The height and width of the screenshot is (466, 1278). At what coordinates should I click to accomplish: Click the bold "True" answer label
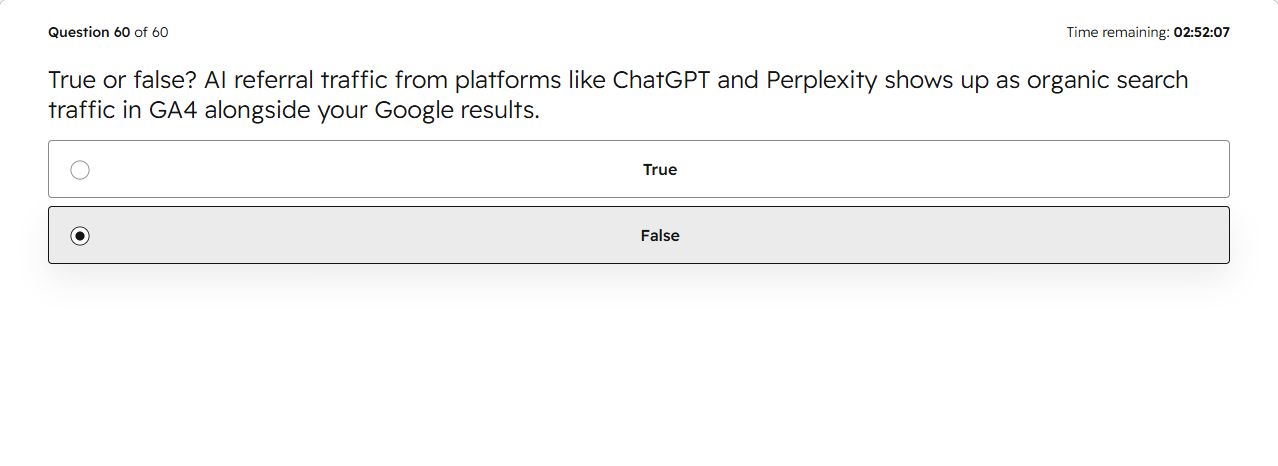660,170
